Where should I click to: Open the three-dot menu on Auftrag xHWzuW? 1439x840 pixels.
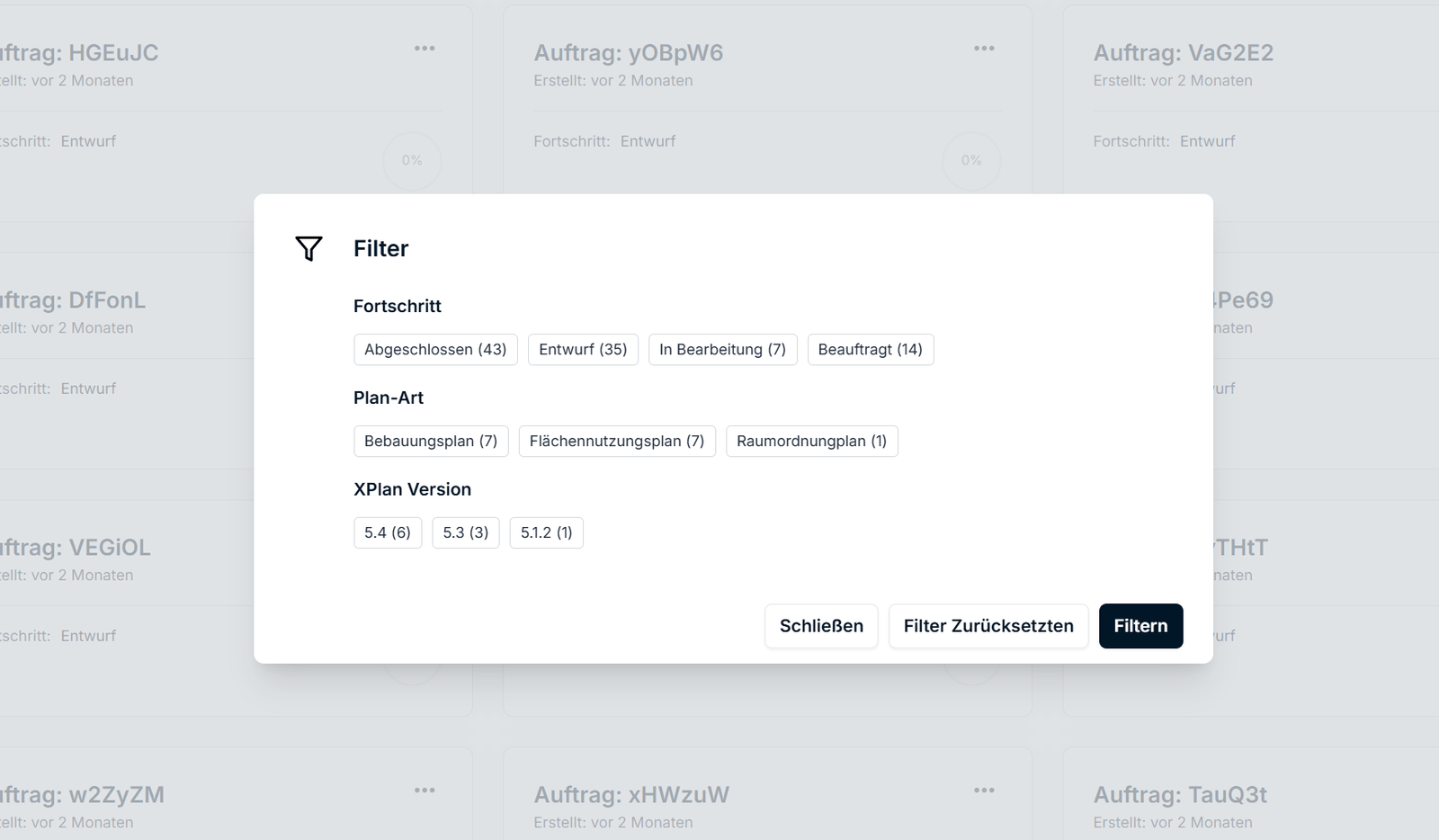pos(984,791)
